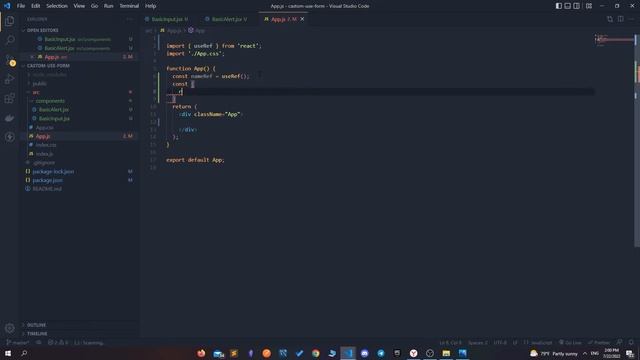Click Open Changes icon in editor toolbar

click(x=610, y=19)
